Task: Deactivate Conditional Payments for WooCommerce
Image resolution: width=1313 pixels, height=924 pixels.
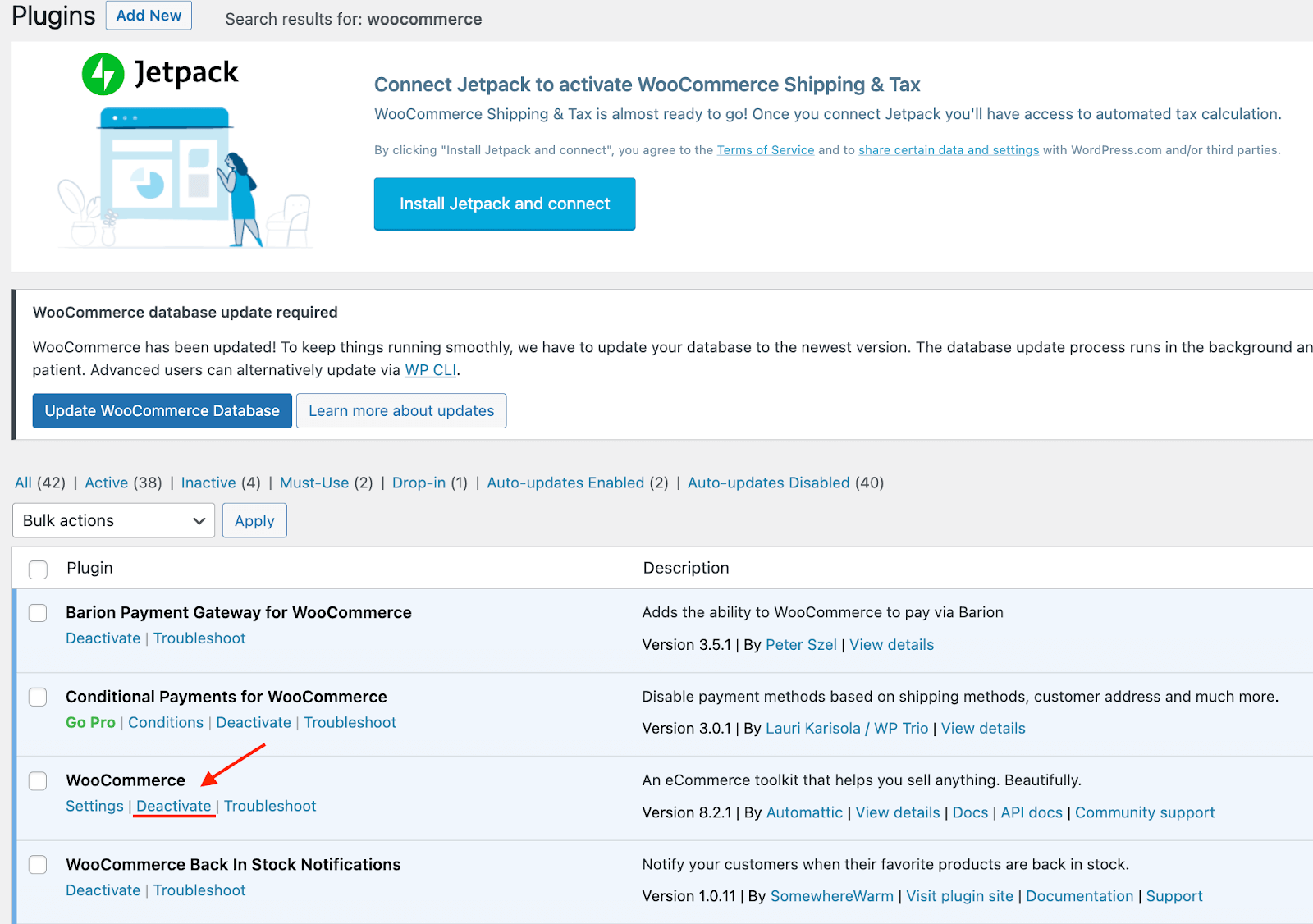Action: [x=254, y=722]
